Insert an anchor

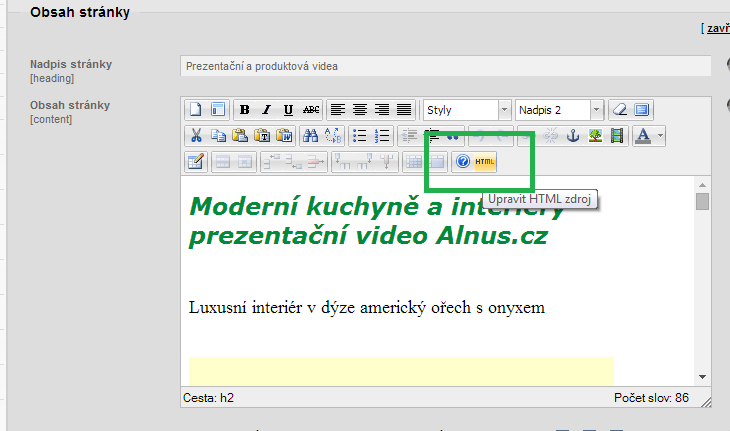(x=573, y=136)
